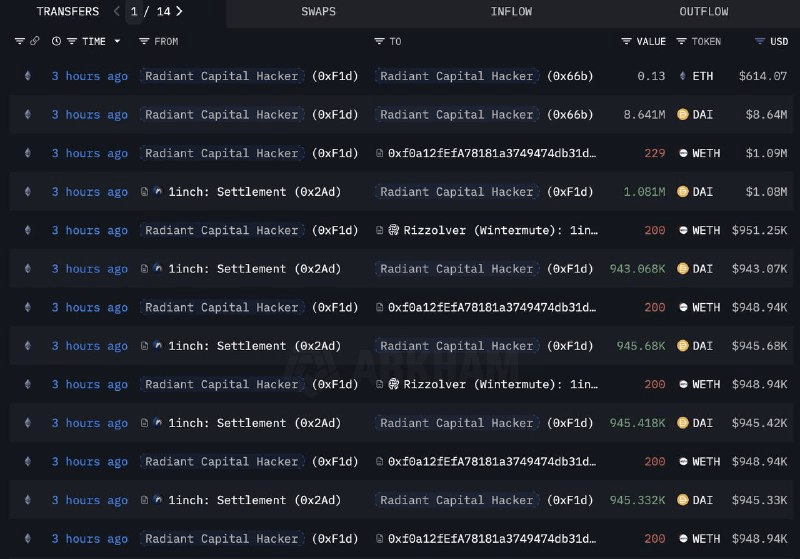Open '3 hours ago' of 0.13 ETH row

(90, 76)
